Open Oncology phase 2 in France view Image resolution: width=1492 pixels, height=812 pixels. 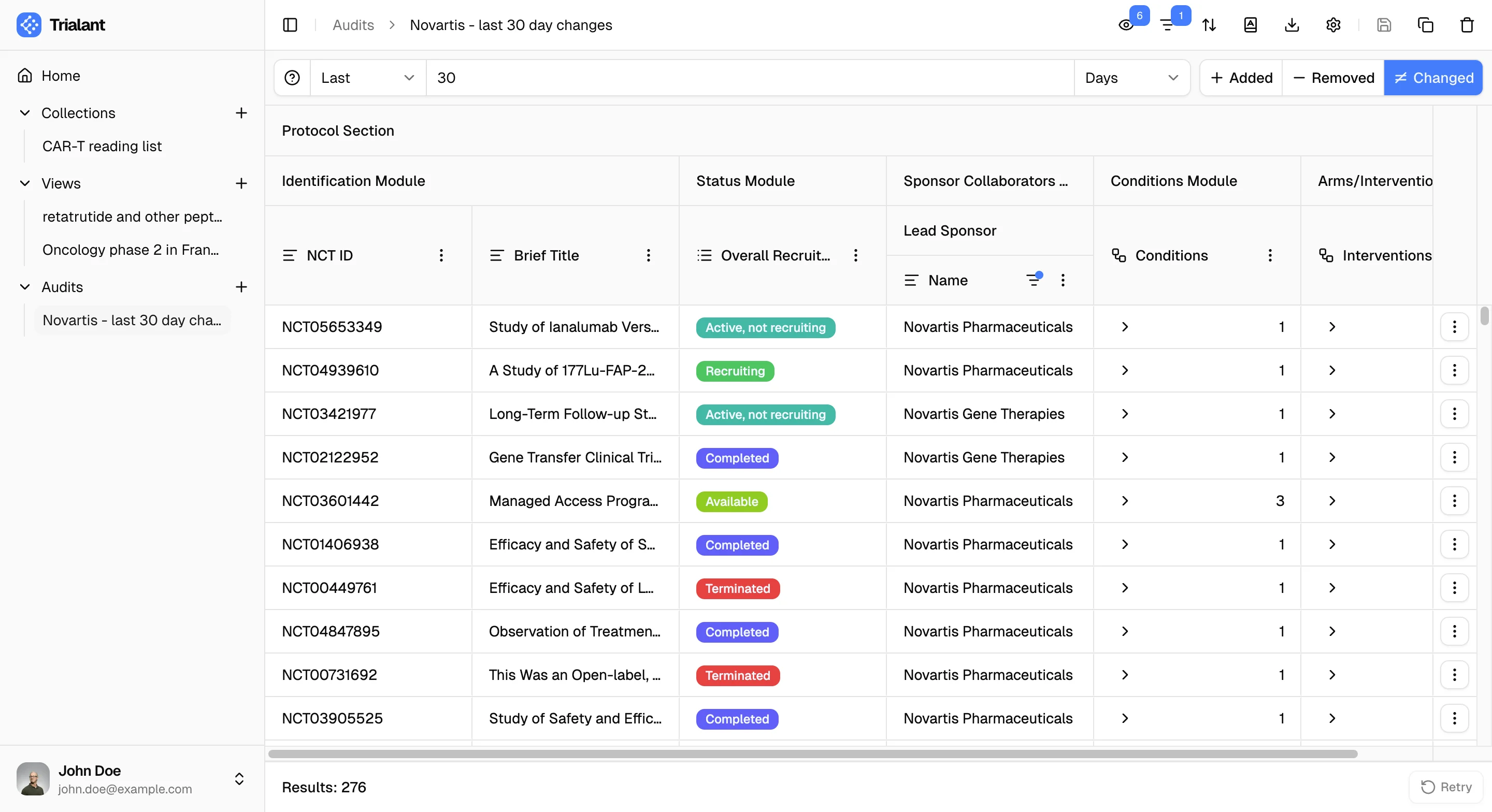point(132,250)
